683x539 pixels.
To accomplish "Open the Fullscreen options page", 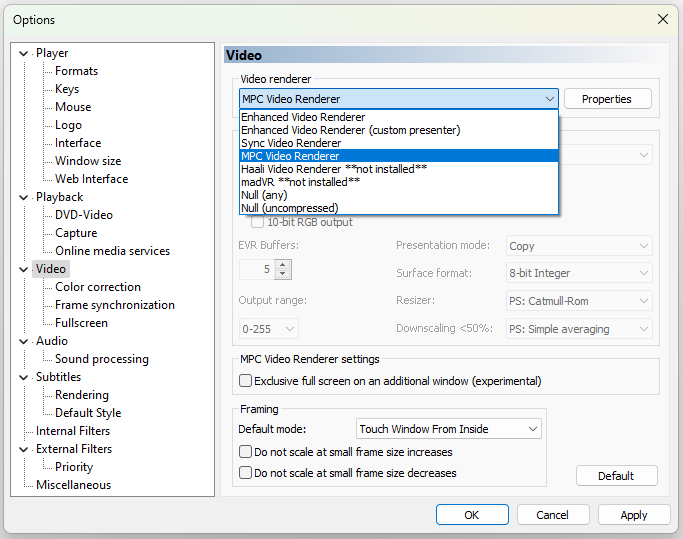I will tap(81, 323).
